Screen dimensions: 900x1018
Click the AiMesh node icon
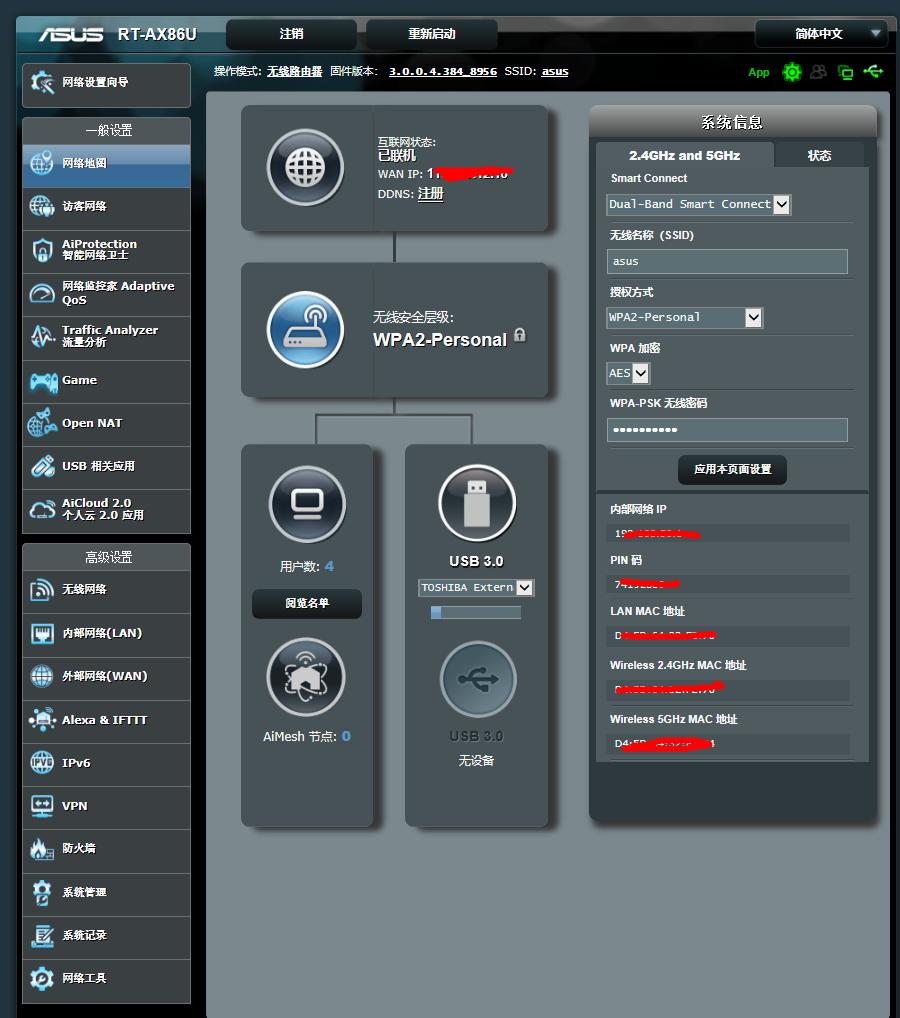(x=307, y=678)
